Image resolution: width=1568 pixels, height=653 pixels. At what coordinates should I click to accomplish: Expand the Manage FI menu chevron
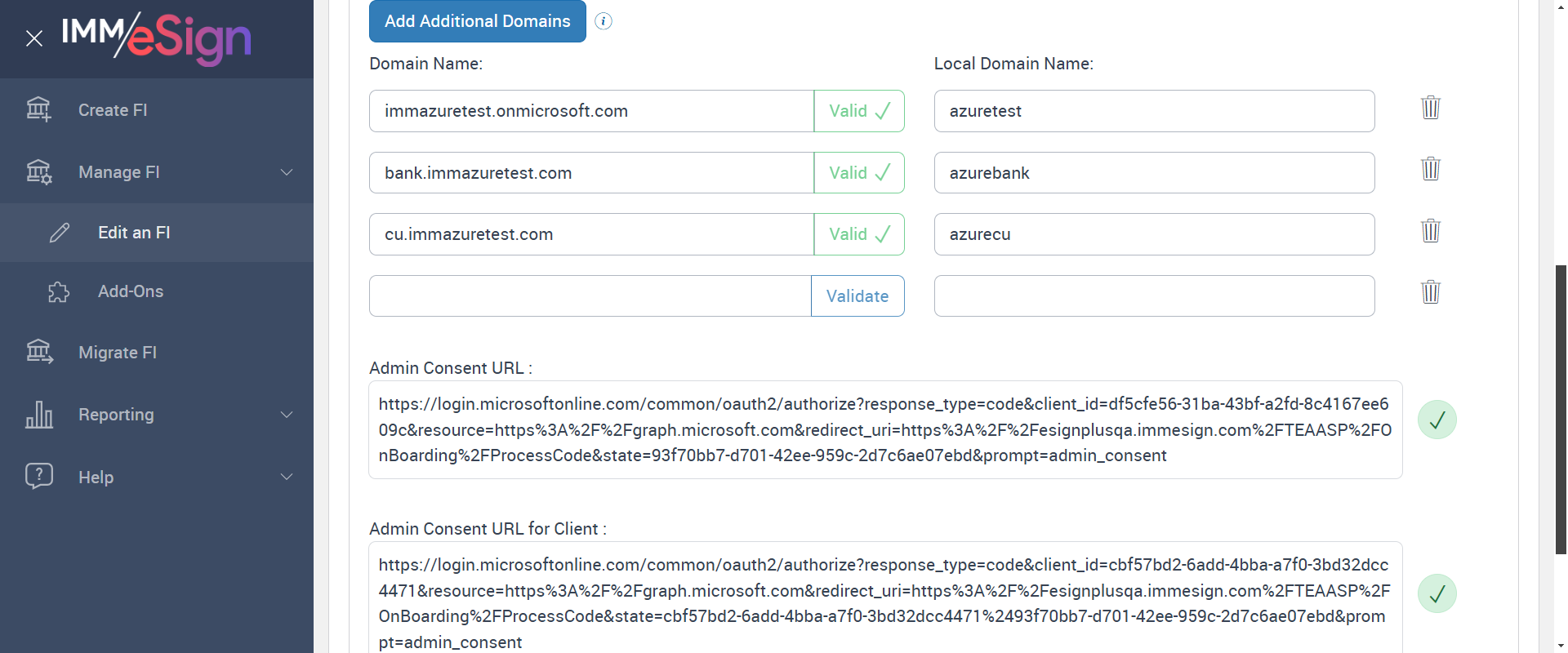287,172
